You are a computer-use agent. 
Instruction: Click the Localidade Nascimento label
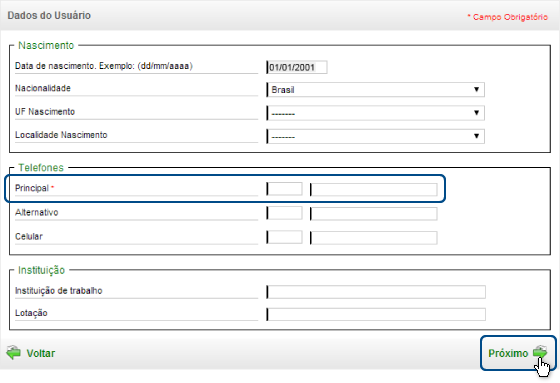(x=61, y=135)
